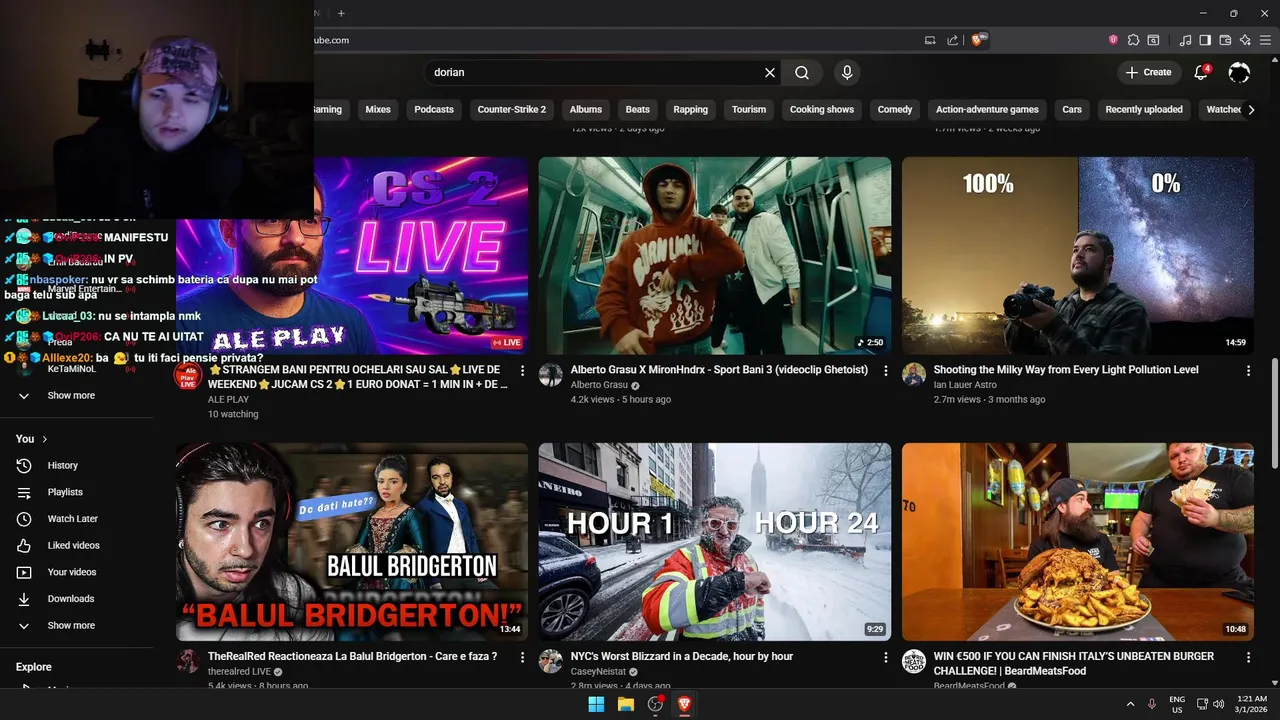Open the Brave Wallet icon
Viewport: 1280px width, 720px height.
[1225, 40]
